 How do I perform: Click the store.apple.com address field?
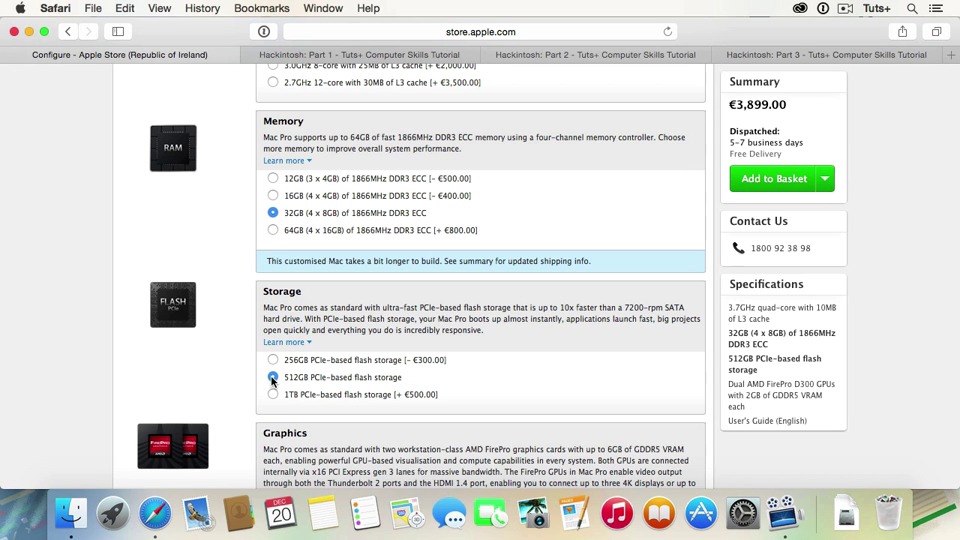(x=481, y=31)
